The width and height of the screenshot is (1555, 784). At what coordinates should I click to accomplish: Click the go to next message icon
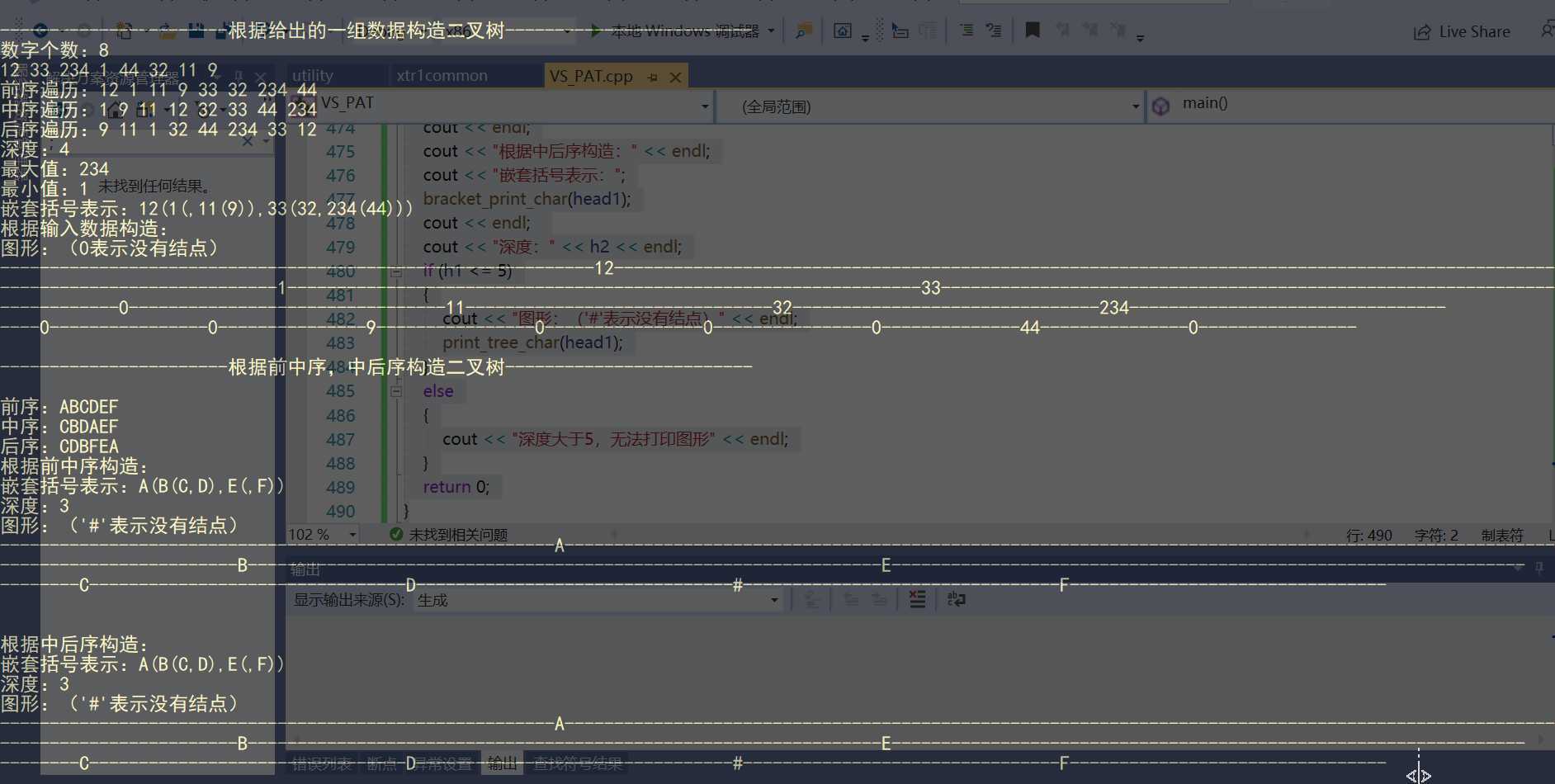pos(879,600)
